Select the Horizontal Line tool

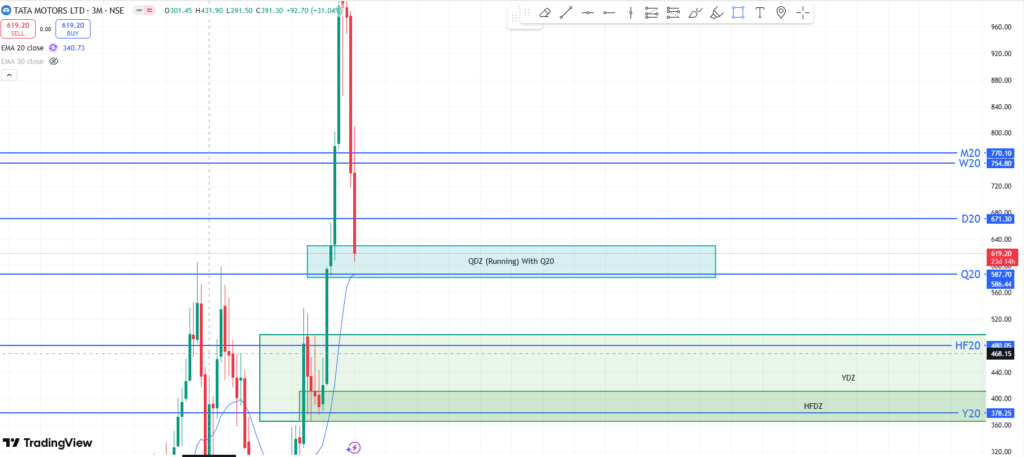click(588, 12)
